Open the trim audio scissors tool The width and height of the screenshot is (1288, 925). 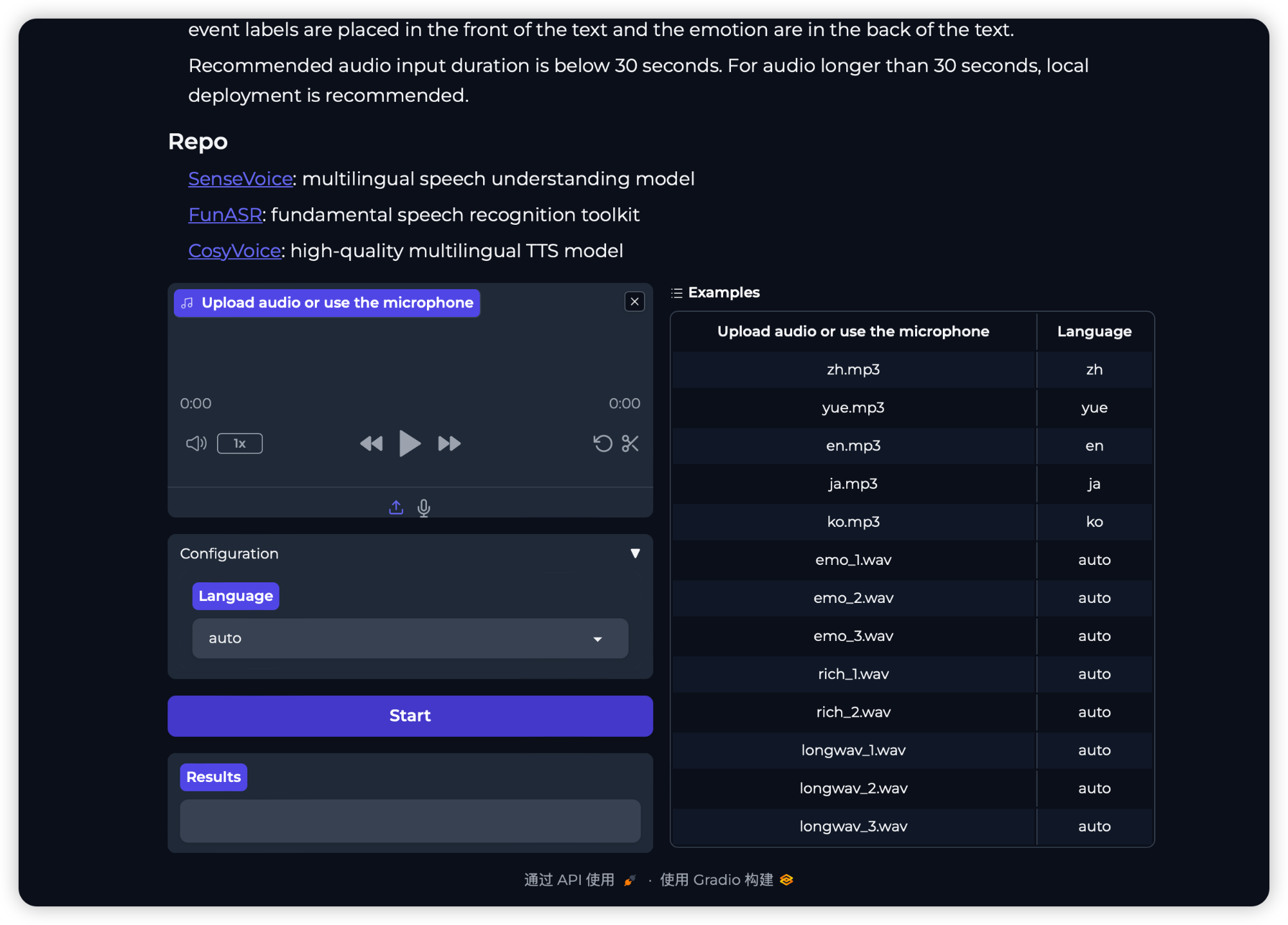(630, 443)
